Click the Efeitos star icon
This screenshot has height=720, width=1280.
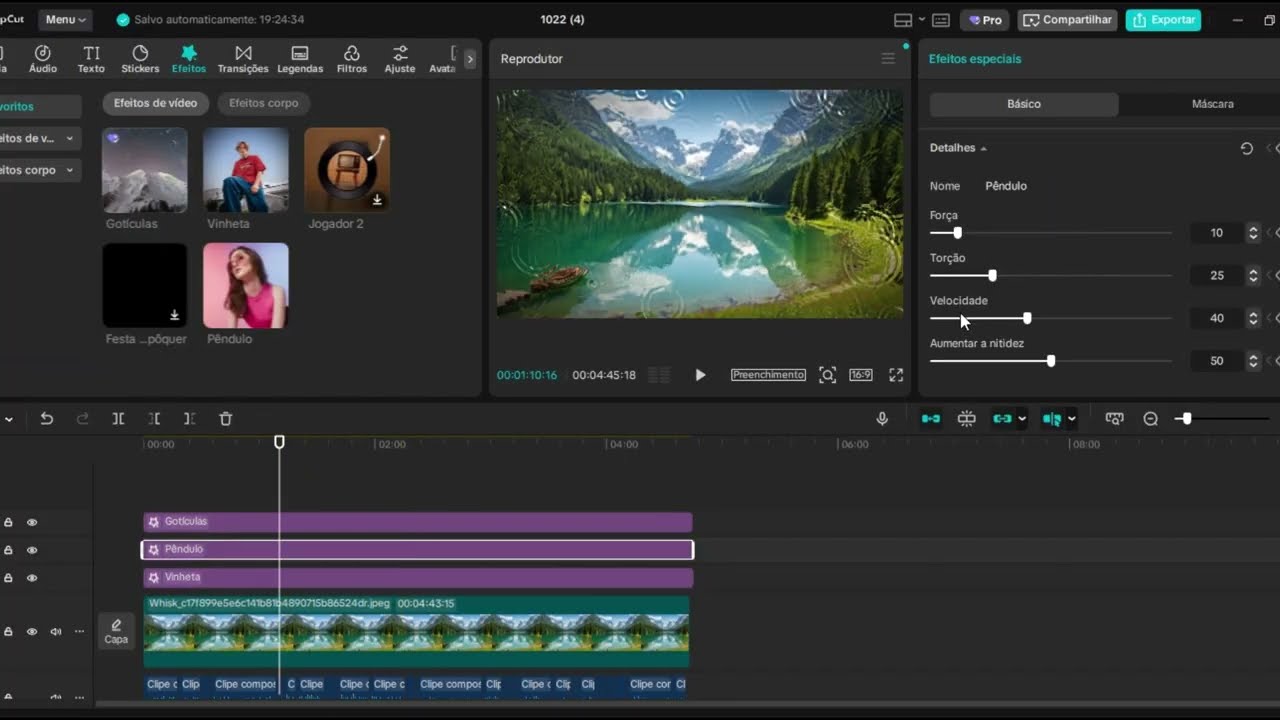[x=188, y=53]
